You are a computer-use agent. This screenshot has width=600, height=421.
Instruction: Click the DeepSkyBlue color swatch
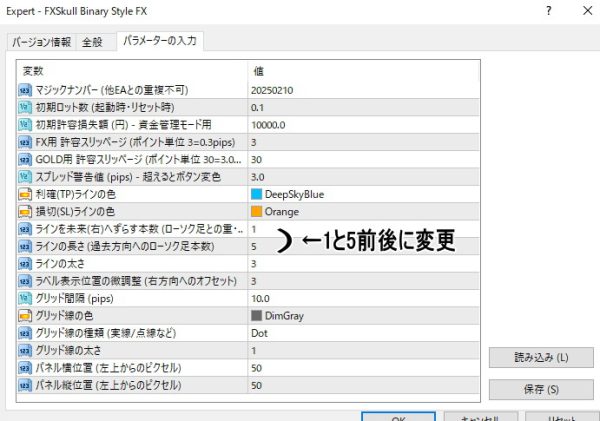[x=258, y=194]
